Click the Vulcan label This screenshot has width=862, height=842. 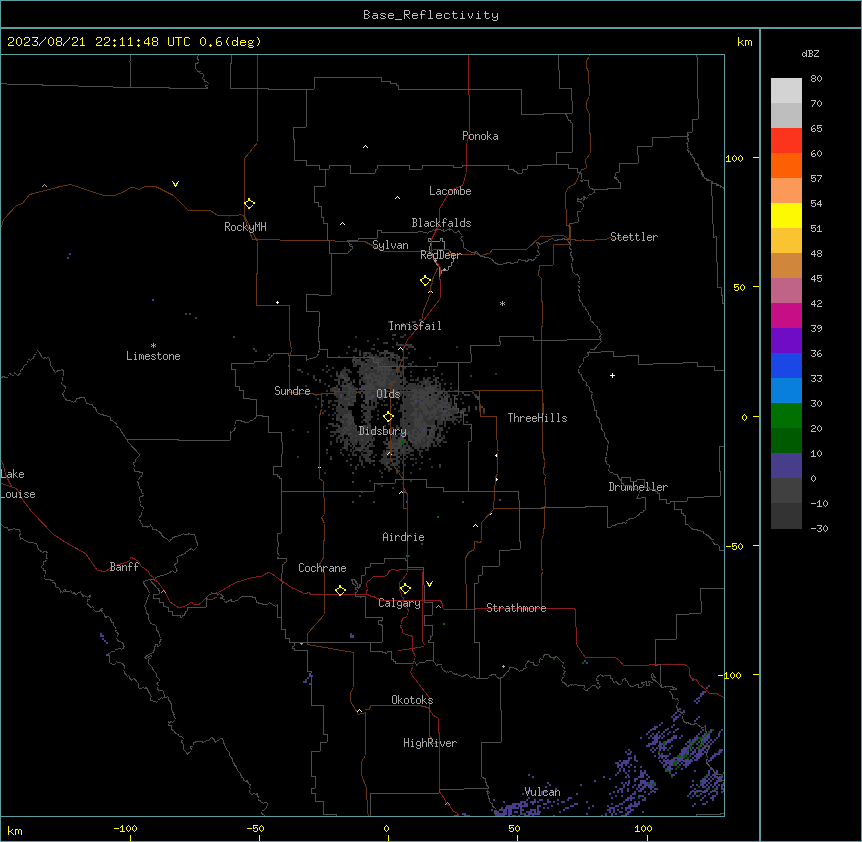pyautogui.click(x=542, y=792)
